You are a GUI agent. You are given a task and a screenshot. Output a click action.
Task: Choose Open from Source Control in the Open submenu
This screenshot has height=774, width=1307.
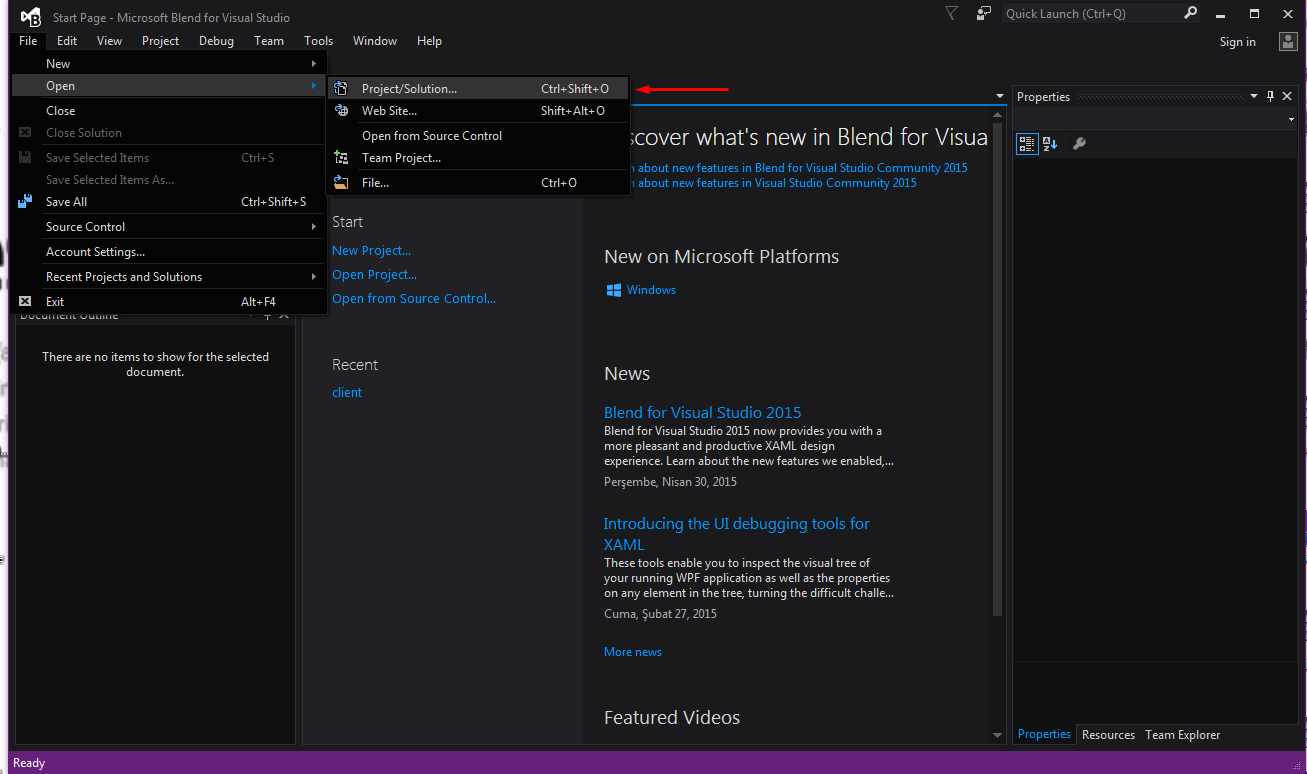(x=478, y=136)
